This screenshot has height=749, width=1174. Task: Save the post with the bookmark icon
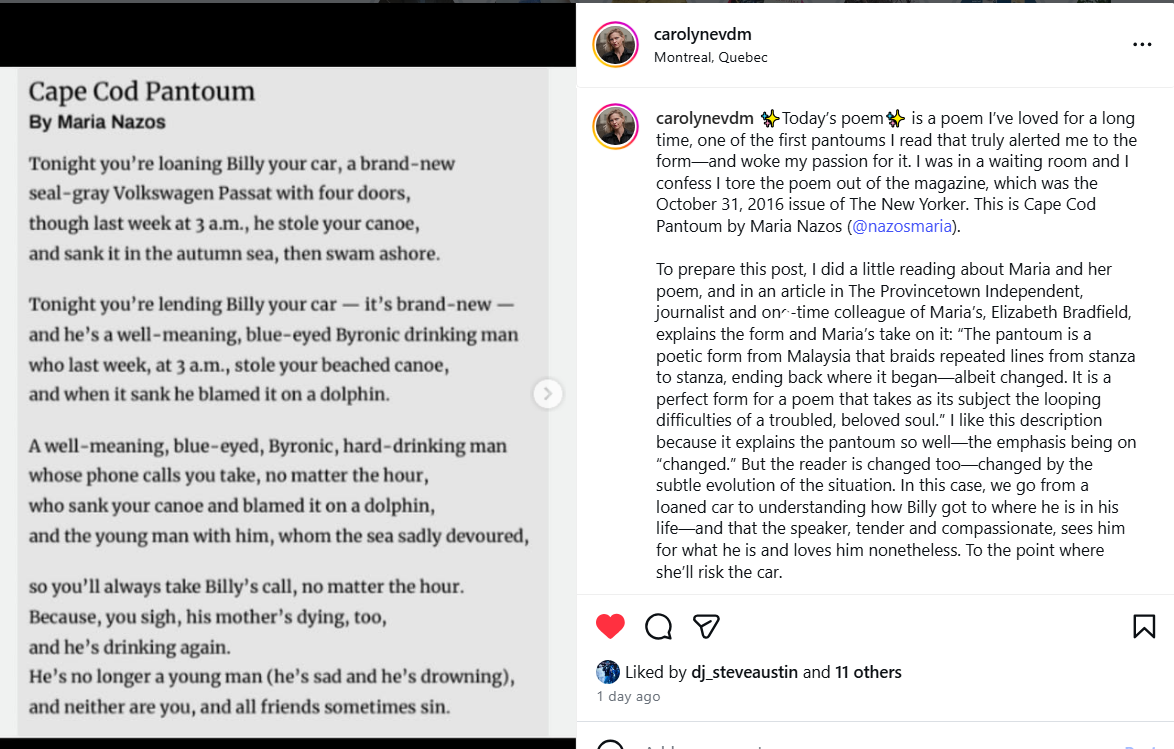pos(1144,627)
